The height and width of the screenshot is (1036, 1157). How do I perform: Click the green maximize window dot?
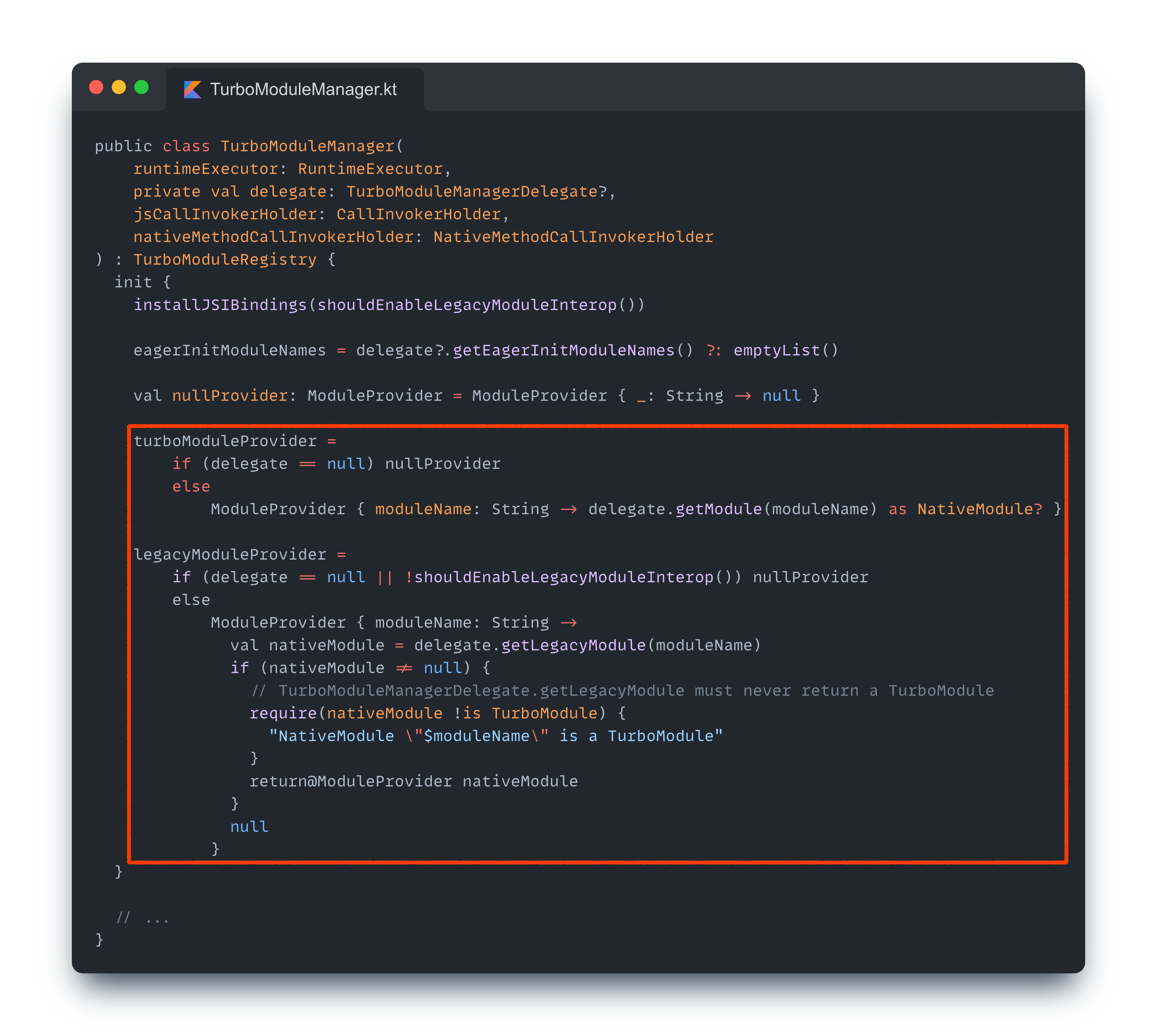click(141, 87)
